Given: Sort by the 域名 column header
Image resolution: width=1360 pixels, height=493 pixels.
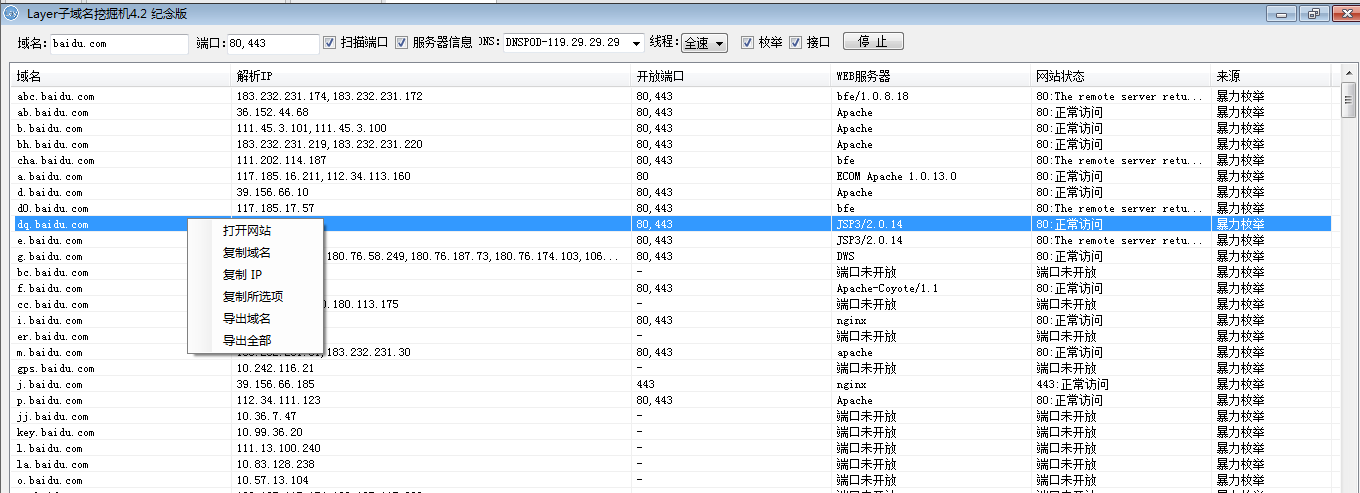Looking at the screenshot, I should (x=121, y=76).
